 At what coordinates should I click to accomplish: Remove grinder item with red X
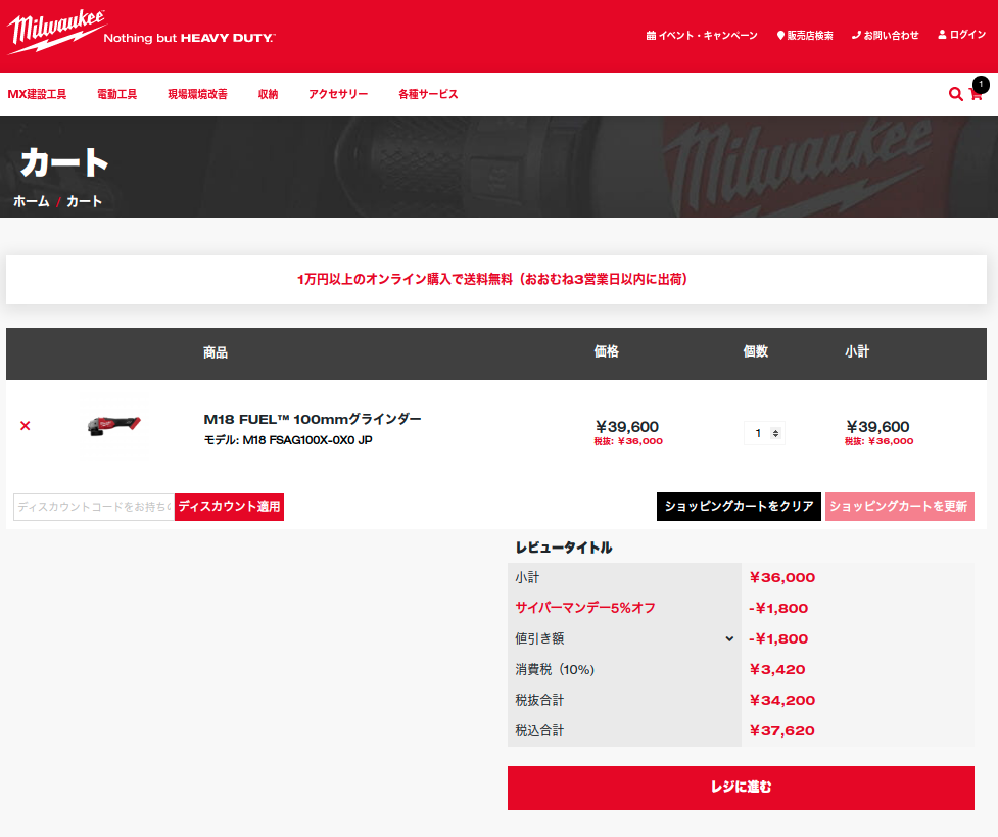click(25, 426)
